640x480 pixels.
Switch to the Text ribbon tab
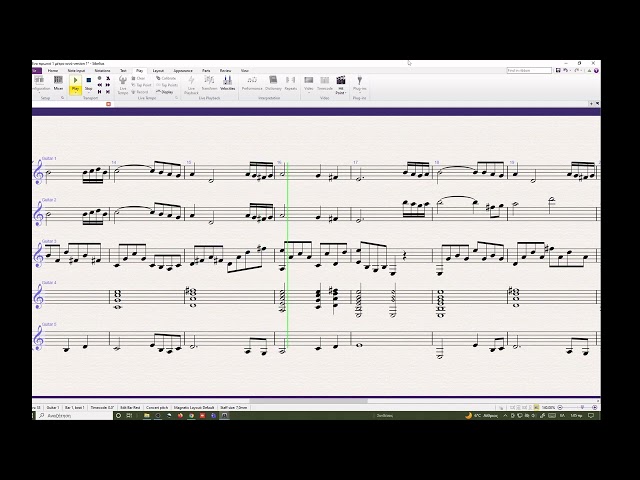point(123,71)
